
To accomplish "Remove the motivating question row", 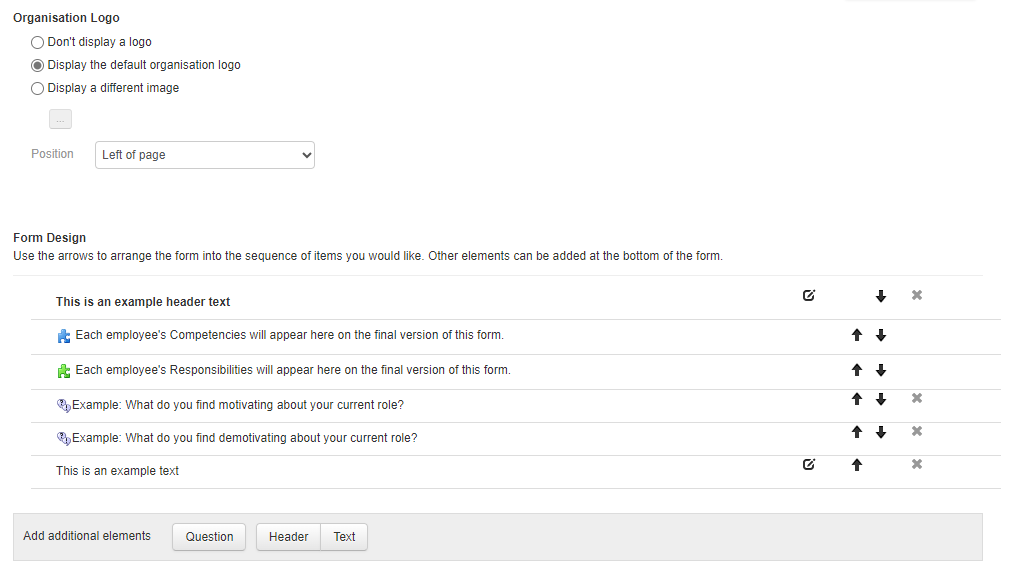I will click(917, 398).
